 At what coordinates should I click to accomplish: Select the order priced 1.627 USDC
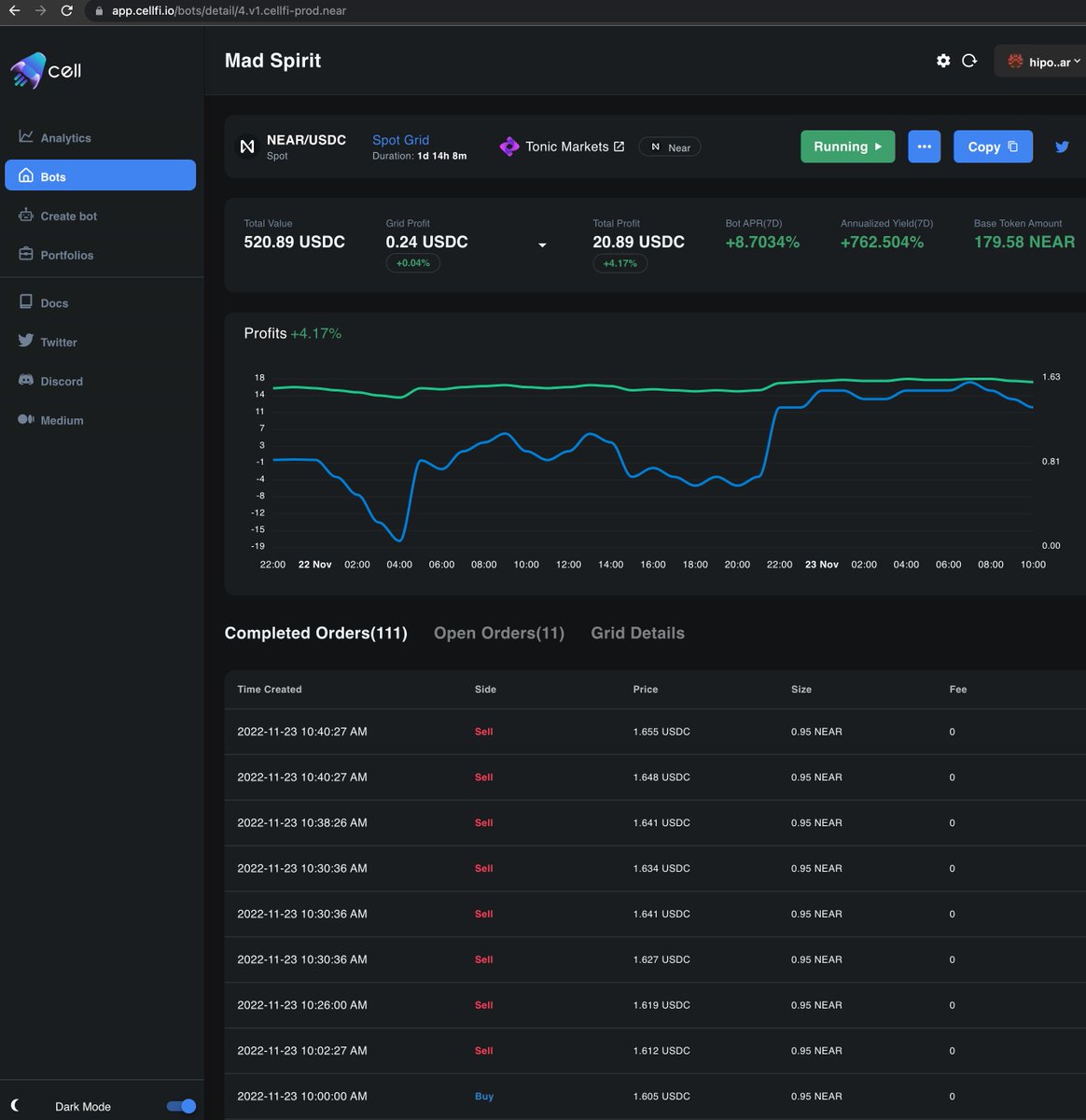tap(655, 959)
